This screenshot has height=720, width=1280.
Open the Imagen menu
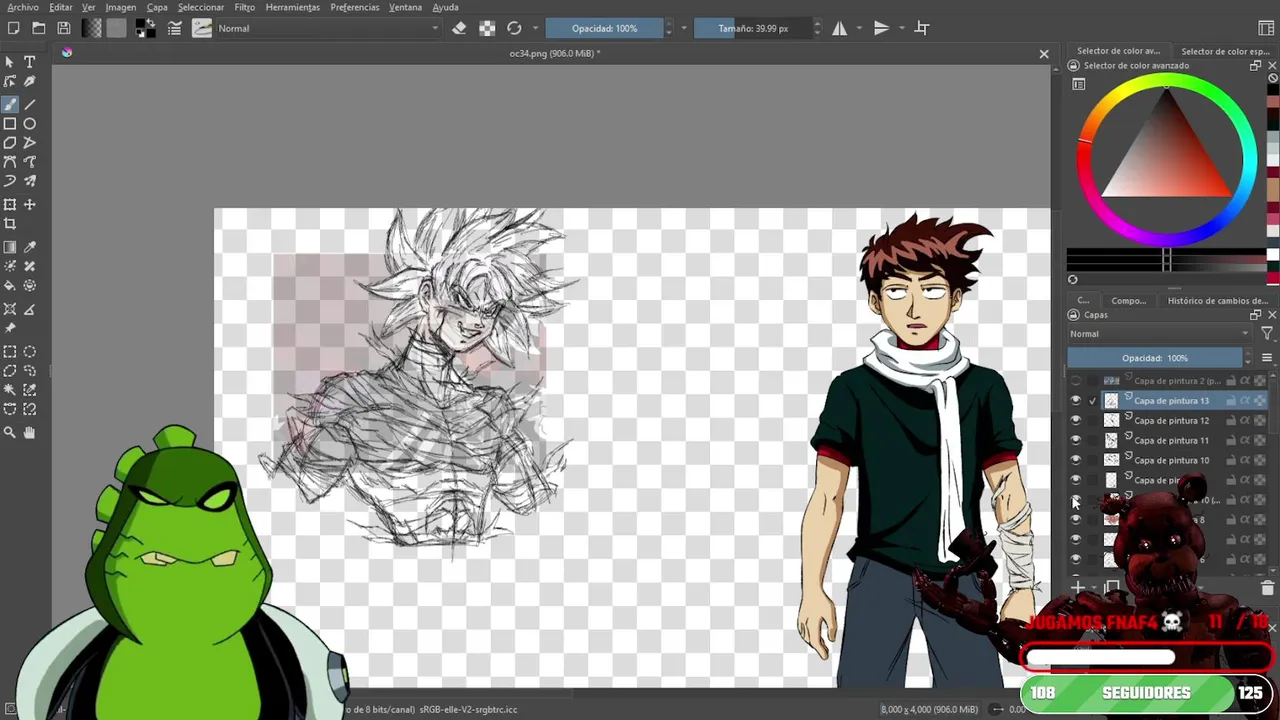[x=120, y=7]
